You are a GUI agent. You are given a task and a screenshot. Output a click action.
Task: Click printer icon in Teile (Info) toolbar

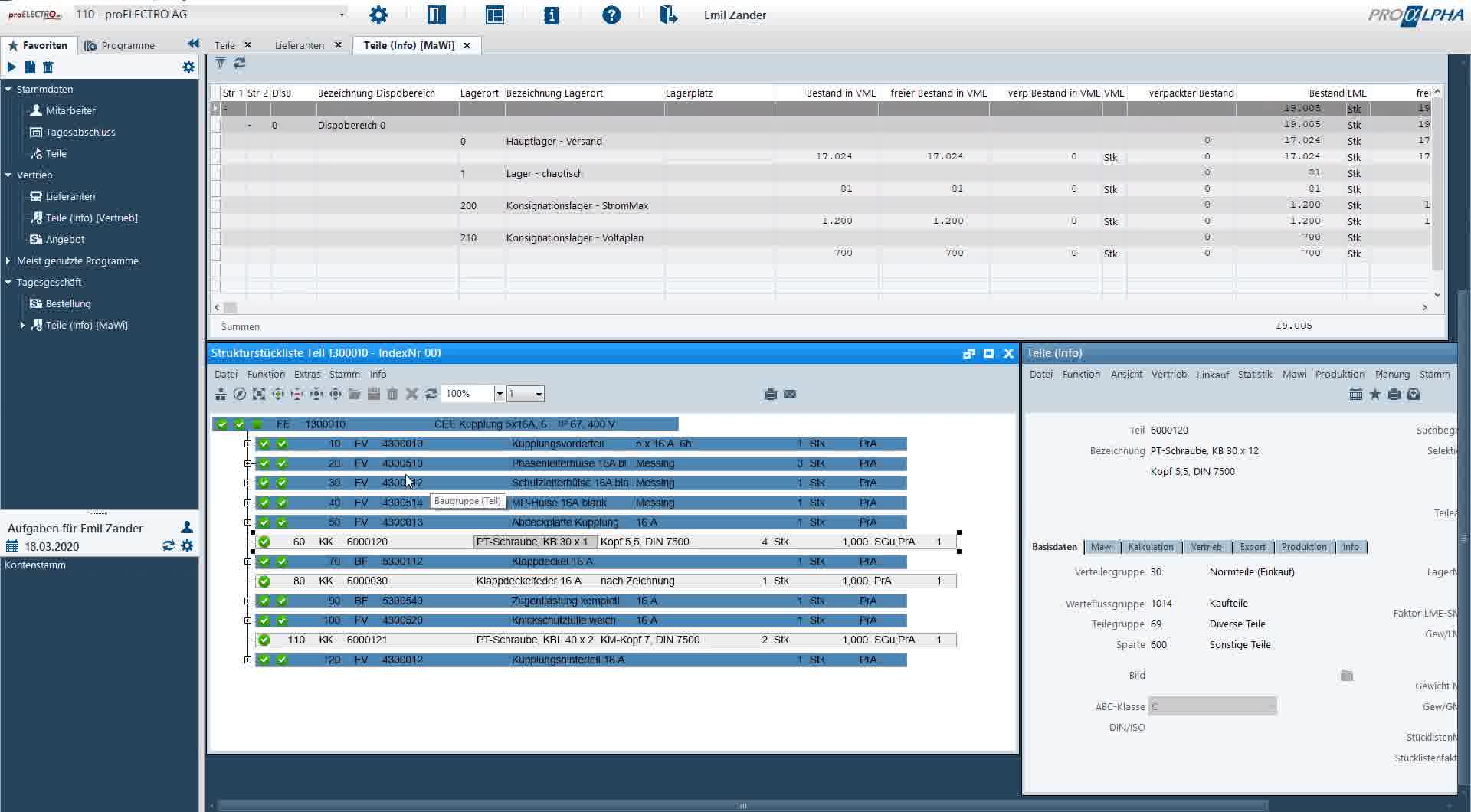pos(1394,394)
